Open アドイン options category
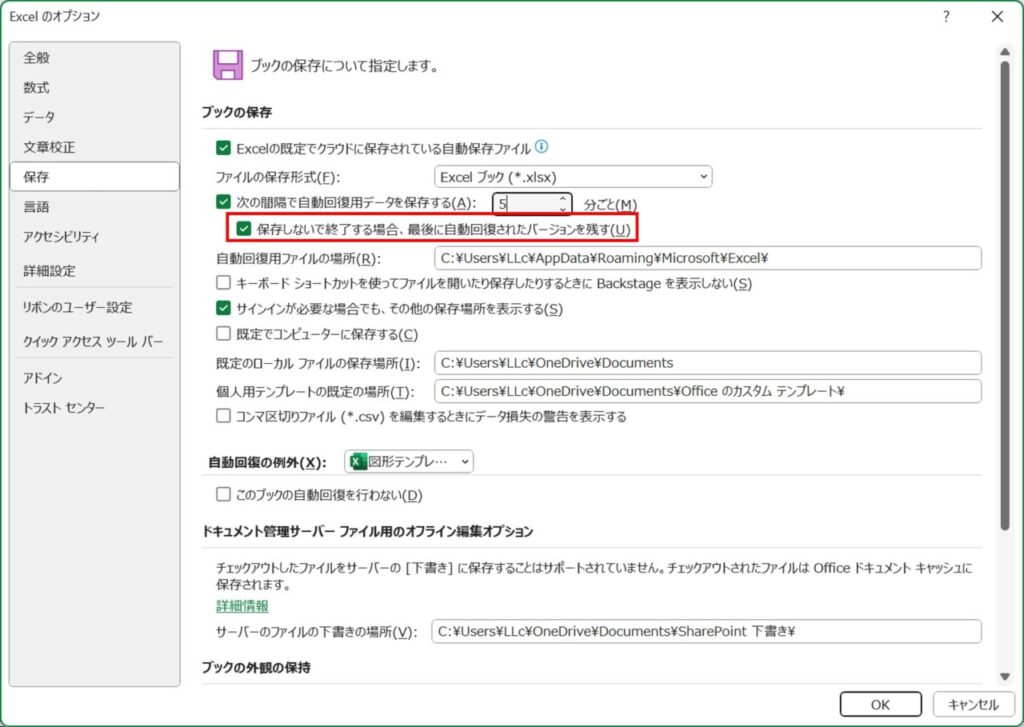This screenshot has width=1024, height=727. tap(95, 378)
